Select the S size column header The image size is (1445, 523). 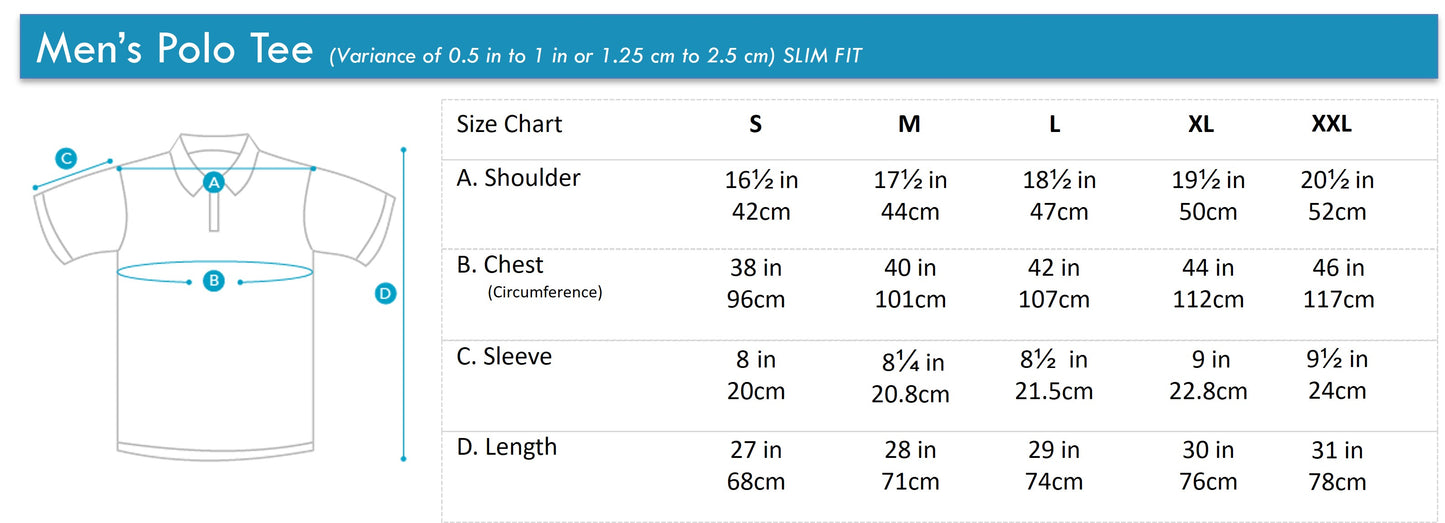756,125
